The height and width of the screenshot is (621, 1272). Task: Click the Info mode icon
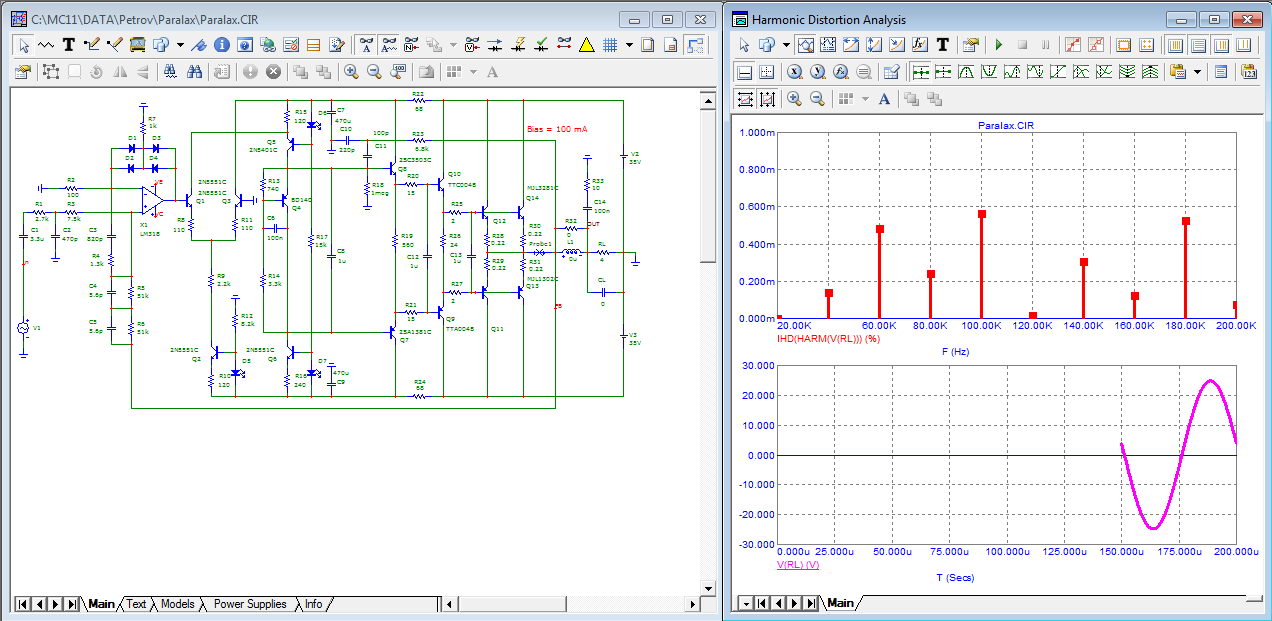pos(221,45)
